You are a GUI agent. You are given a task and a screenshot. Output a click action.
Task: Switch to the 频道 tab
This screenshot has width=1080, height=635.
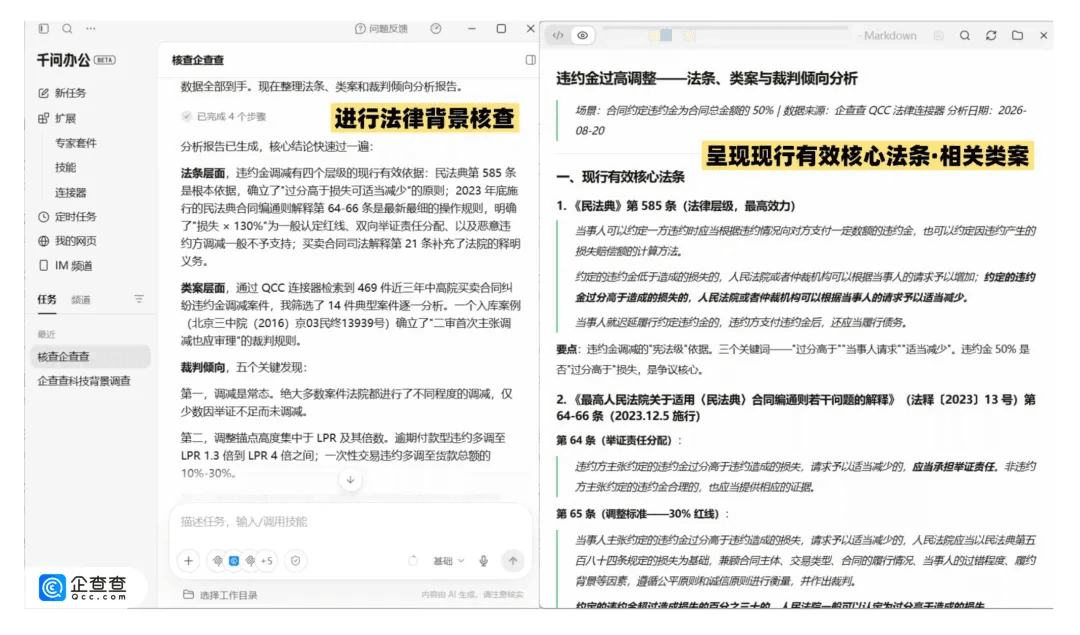pos(81,300)
